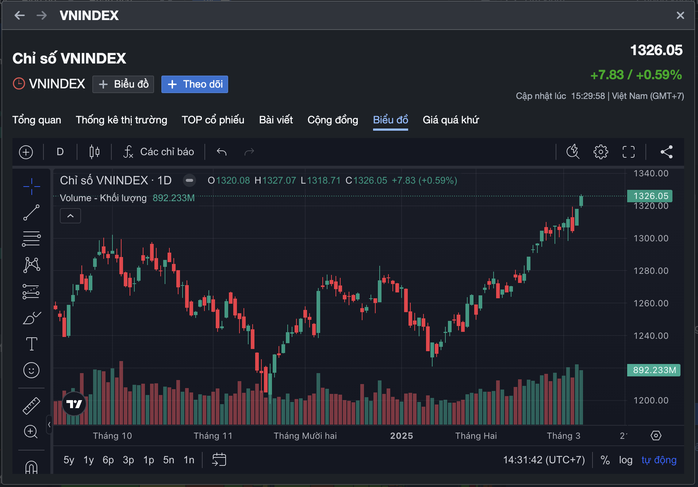Open the Thống kê thị trường tab
698x487 pixels.
122,120
